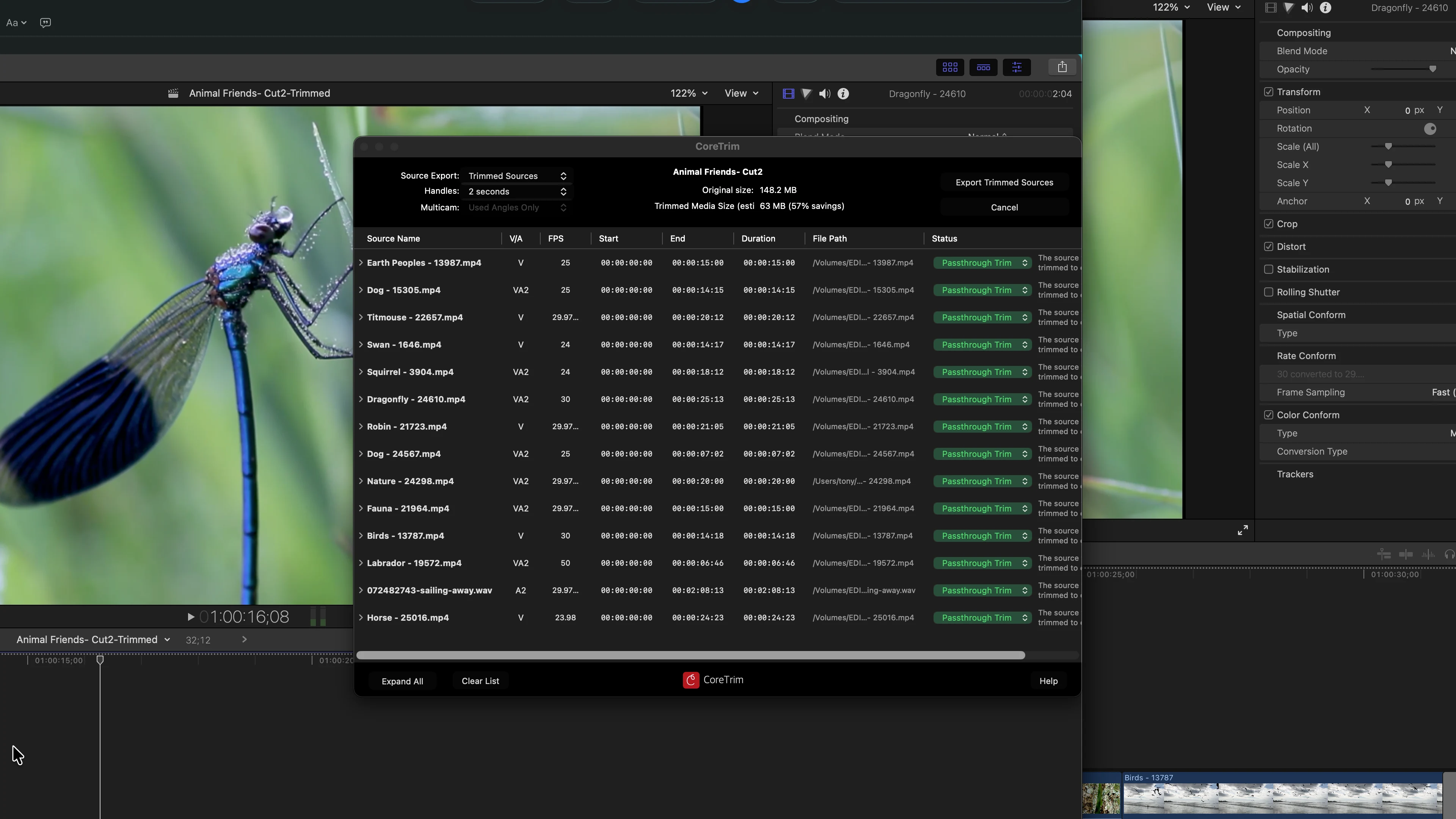Sort by Duration column header
The image size is (1456, 819).
(758, 238)
